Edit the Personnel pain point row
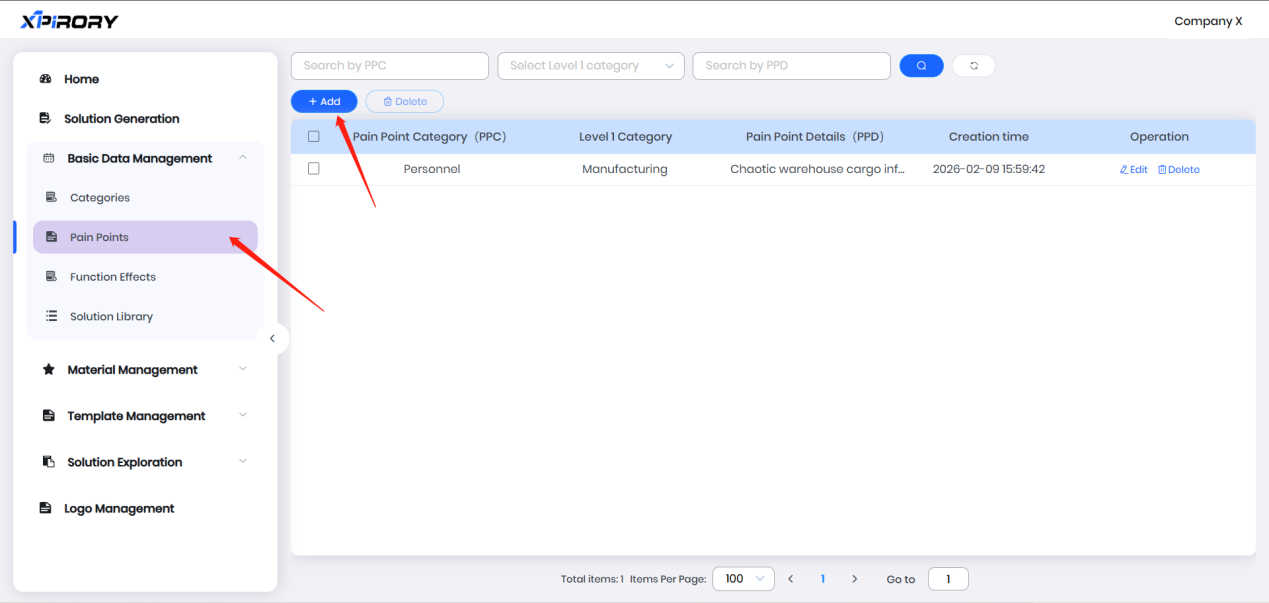The image size is (1269, 603). [1133, 170]
